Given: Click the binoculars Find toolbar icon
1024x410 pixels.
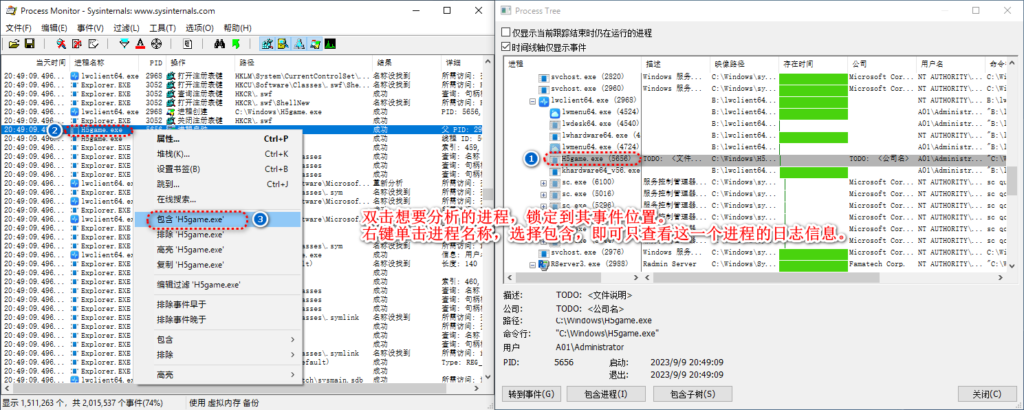Looking at the screenshot, I should pos(219,44).
